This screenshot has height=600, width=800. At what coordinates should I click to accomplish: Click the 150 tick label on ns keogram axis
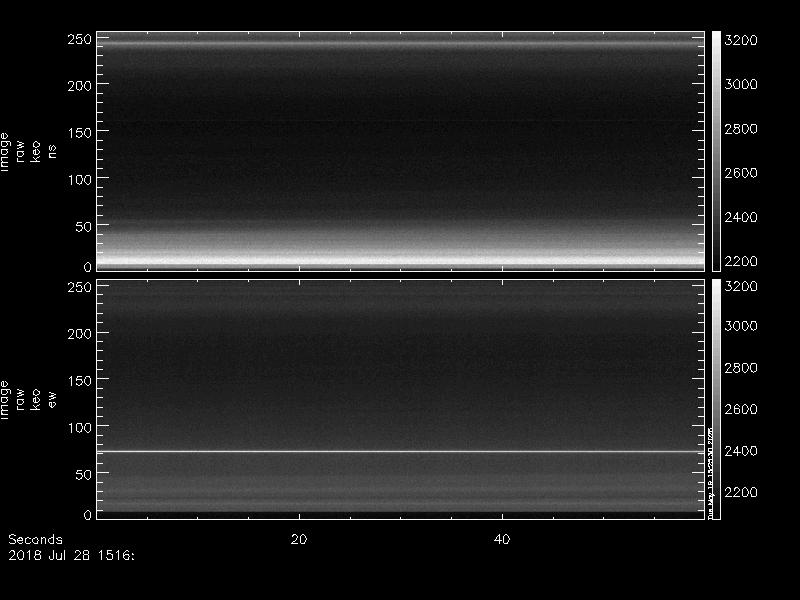(x=80, y=133)
